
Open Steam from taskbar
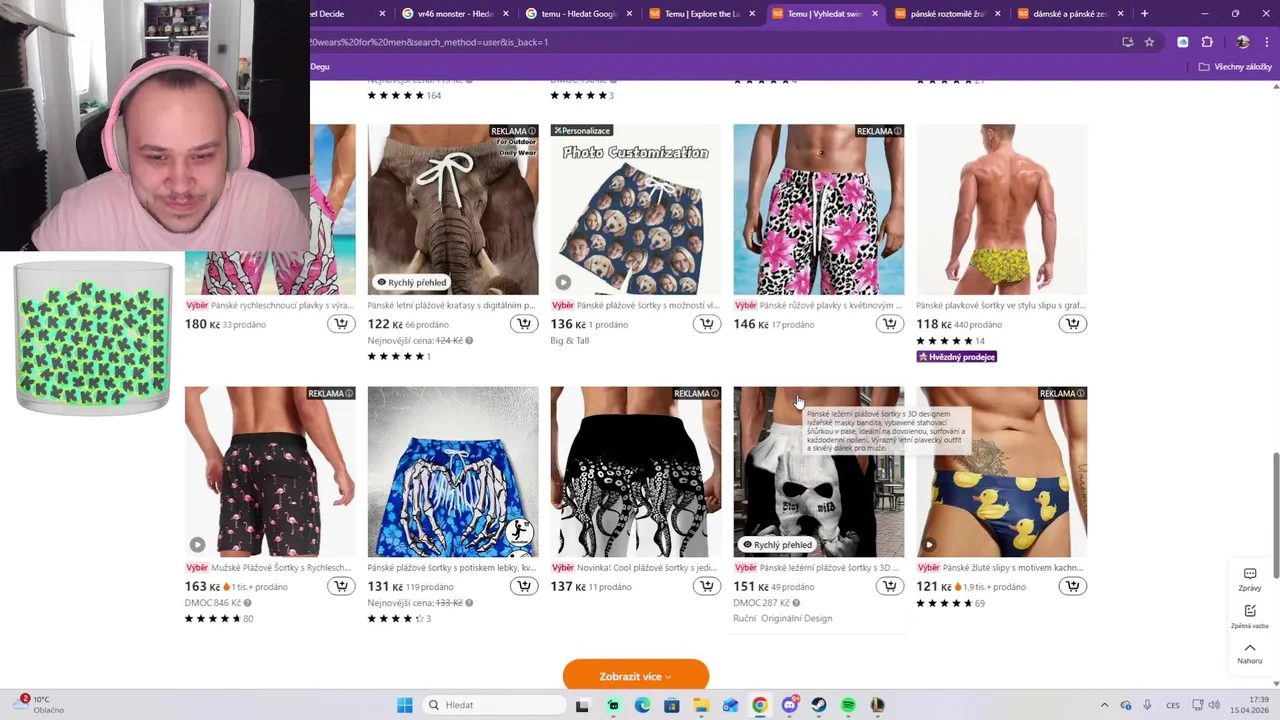(x=819, y=705)
